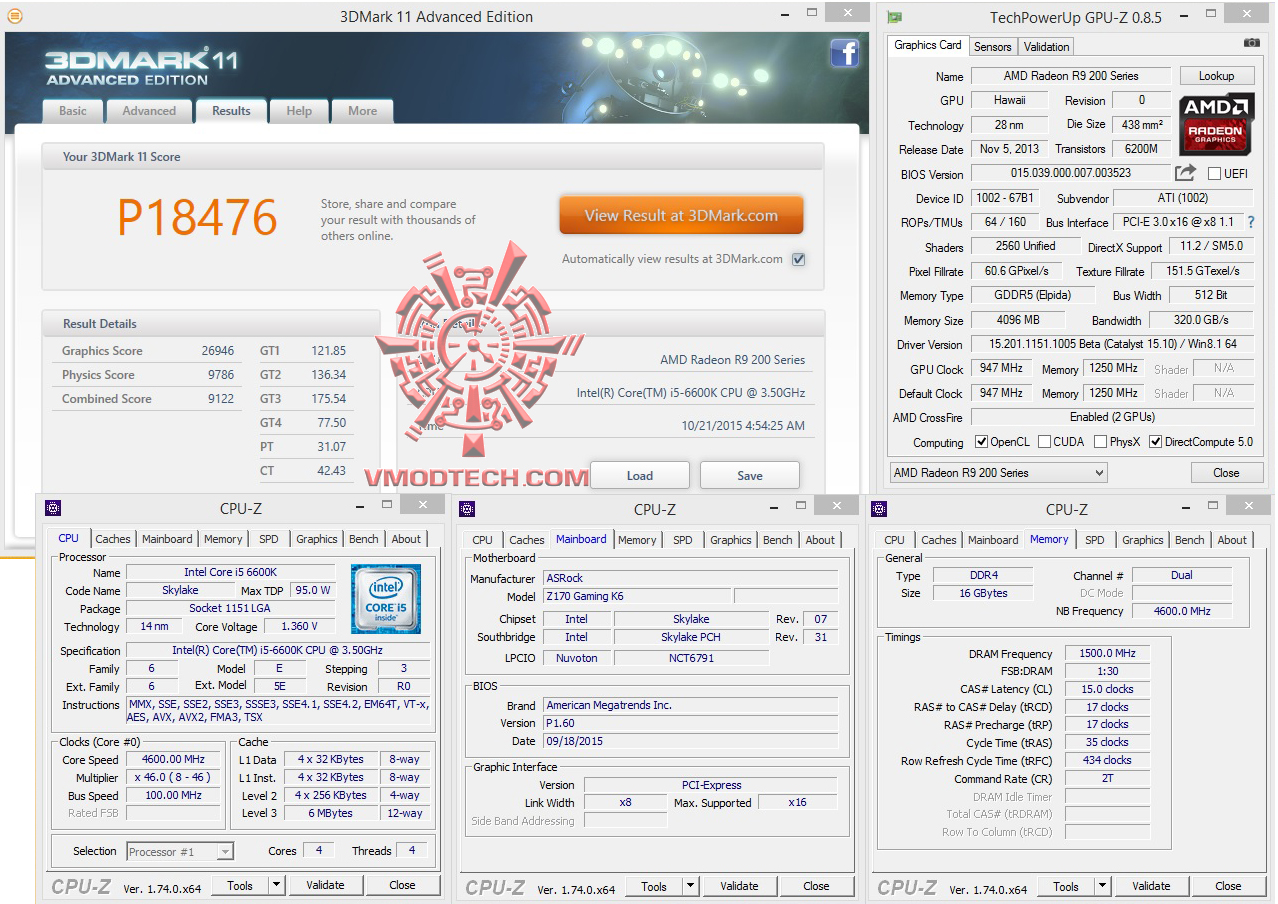Viewport: 1278px width, 904px height.
Task: Click Close in CPU-Z Memory window
Action: 1228,886
